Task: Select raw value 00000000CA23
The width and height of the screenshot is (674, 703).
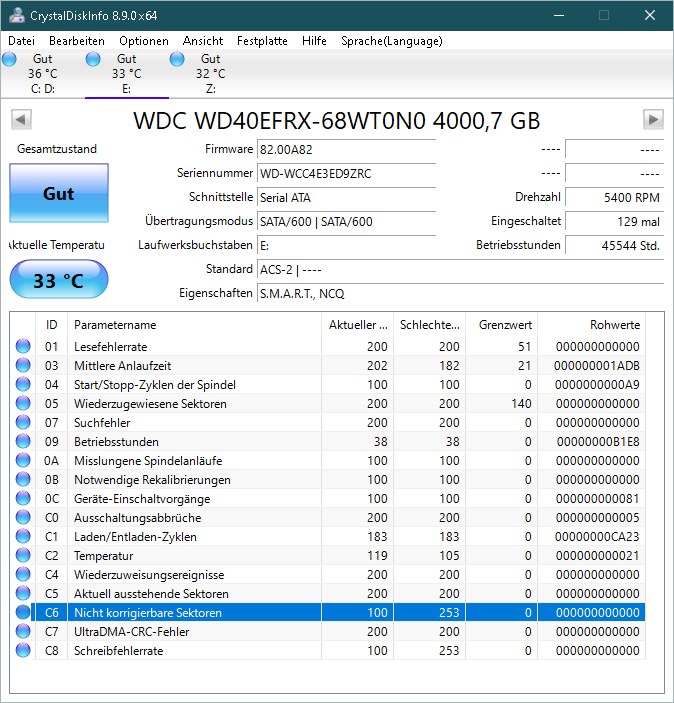Action: 597,537
